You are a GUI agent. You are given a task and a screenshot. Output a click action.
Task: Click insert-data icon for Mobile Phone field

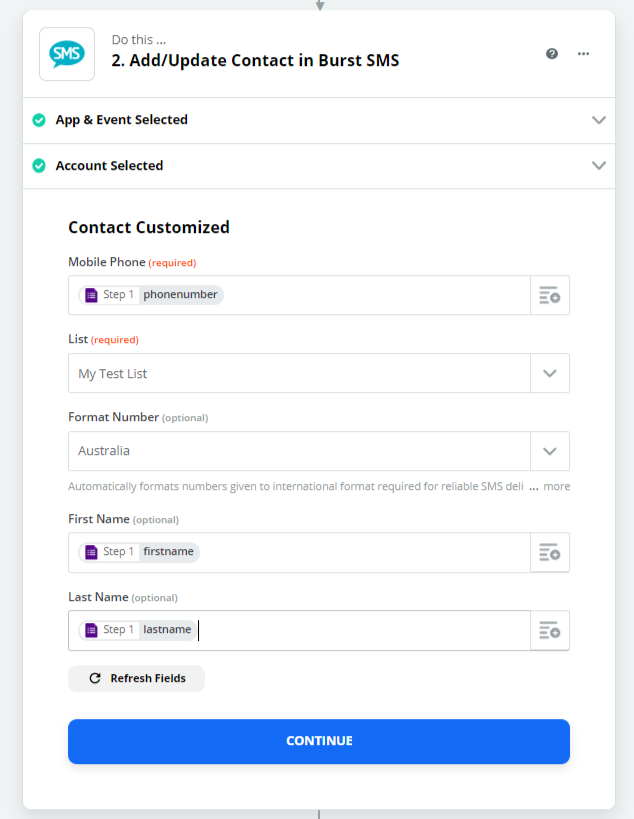tap(549, 295)
